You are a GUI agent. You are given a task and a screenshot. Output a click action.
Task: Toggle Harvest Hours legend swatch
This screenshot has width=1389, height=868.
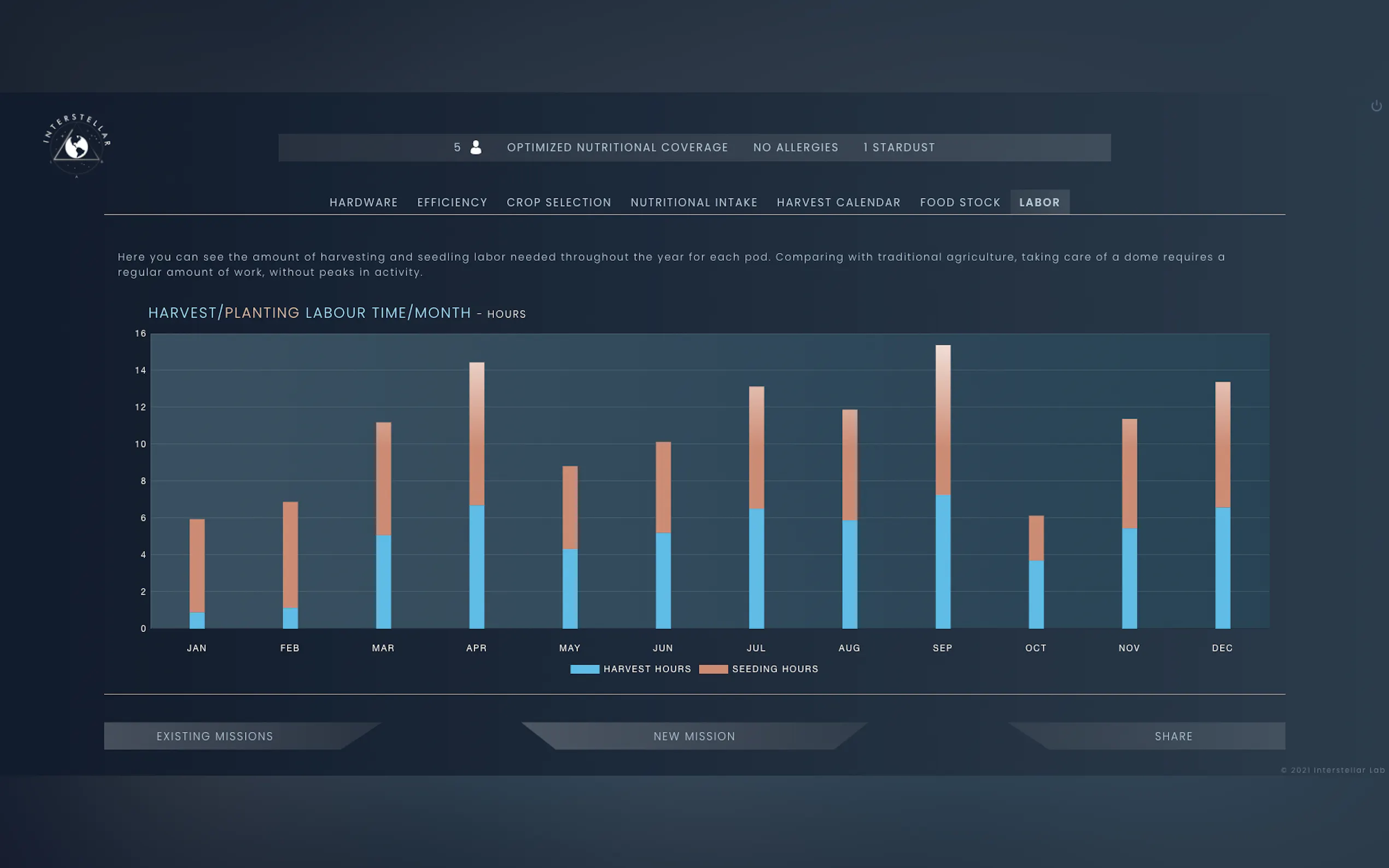coord(585,669)
